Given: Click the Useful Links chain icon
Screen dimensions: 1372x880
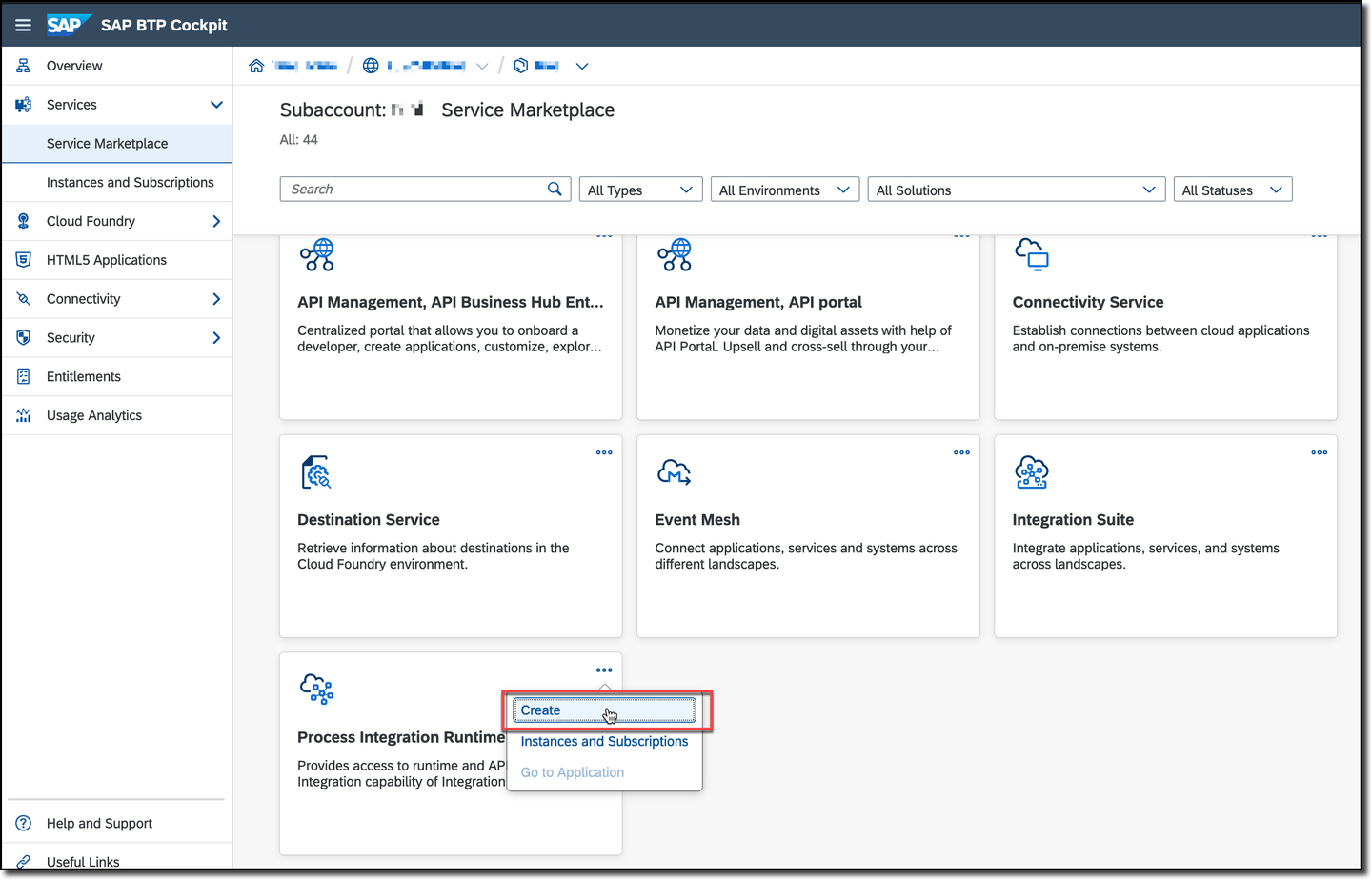Looking at the screenshot, I should point(24,862).
